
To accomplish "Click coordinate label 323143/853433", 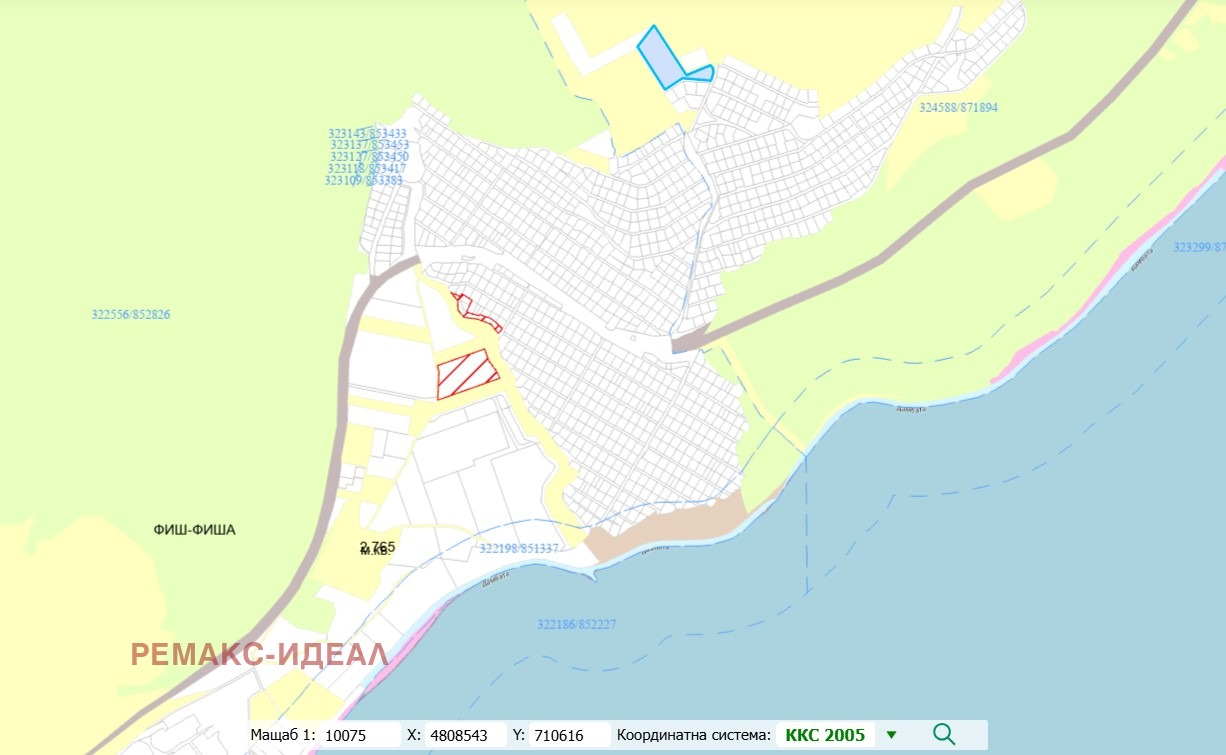I will coord(366,133).
